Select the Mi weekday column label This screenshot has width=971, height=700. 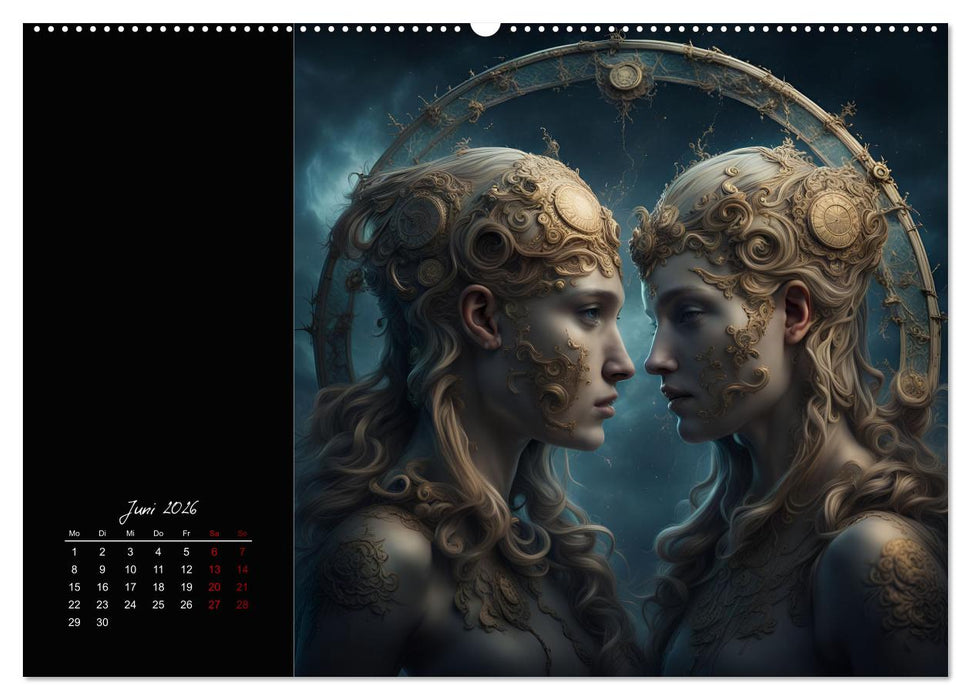coord(131,533)
